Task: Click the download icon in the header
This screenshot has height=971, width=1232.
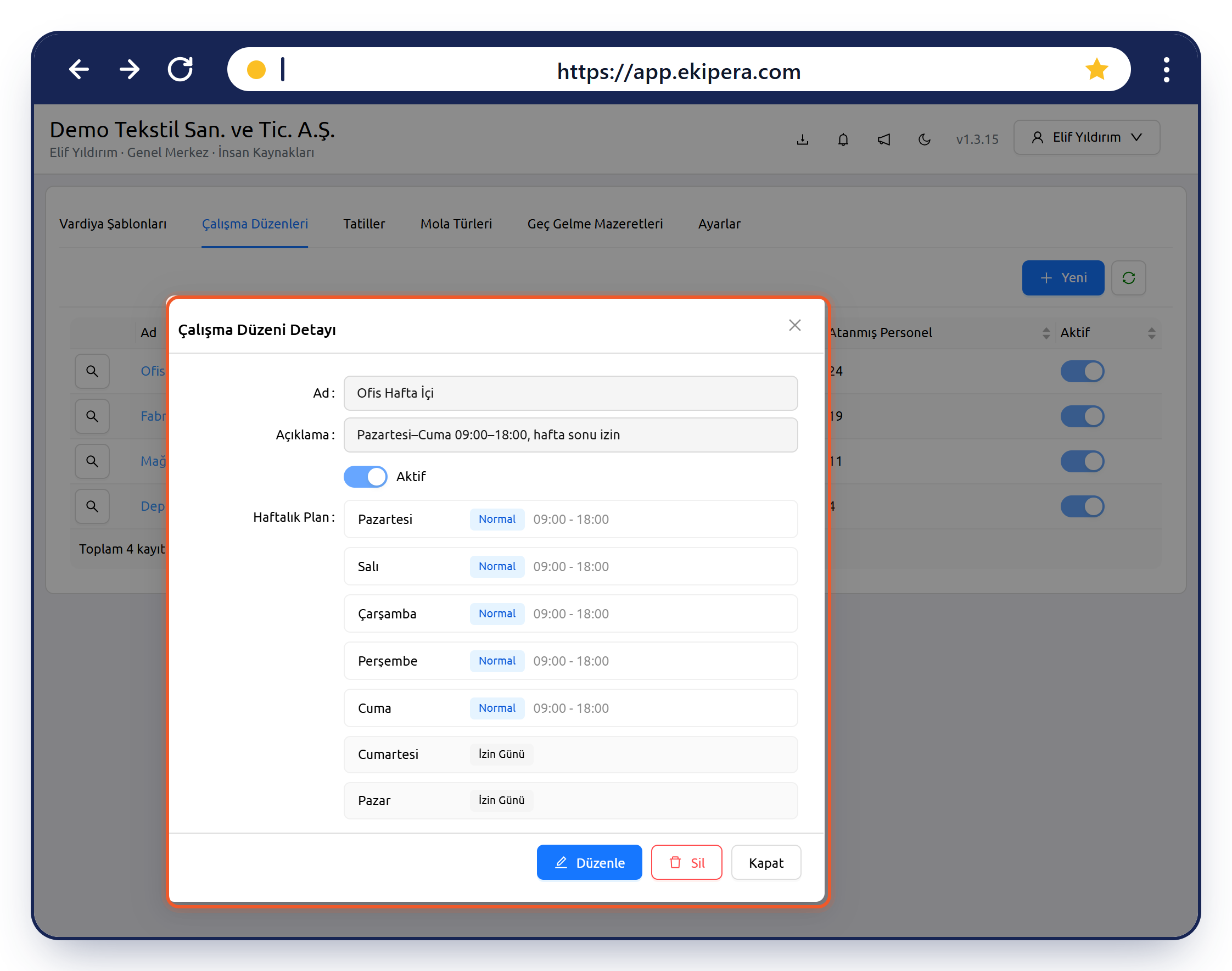Action: 802,139
